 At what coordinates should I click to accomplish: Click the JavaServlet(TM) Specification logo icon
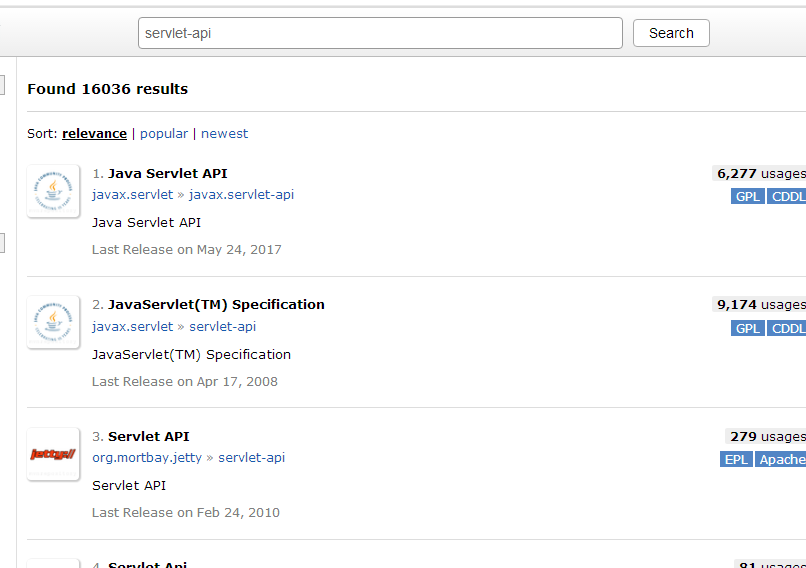coord(54,322)
